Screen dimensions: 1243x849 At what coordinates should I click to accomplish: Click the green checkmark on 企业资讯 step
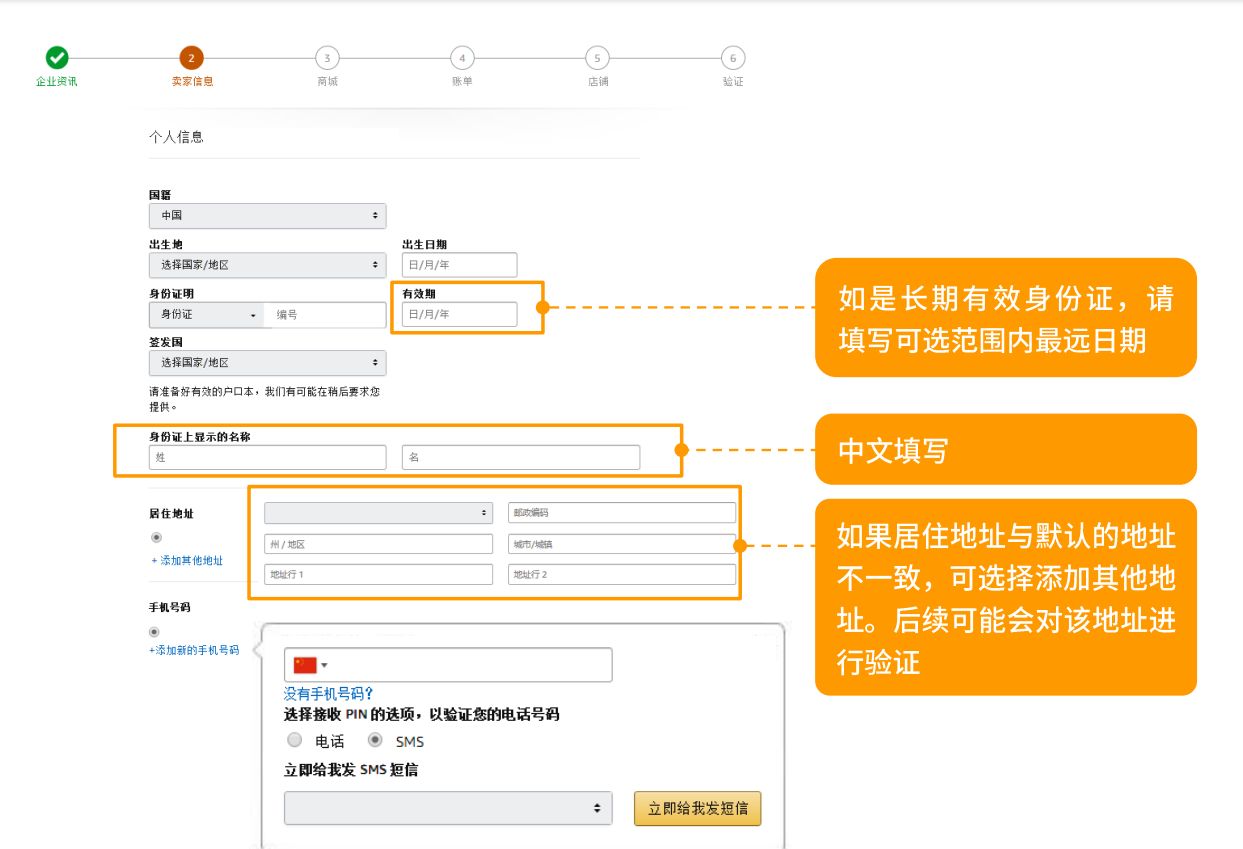(57, 57)
